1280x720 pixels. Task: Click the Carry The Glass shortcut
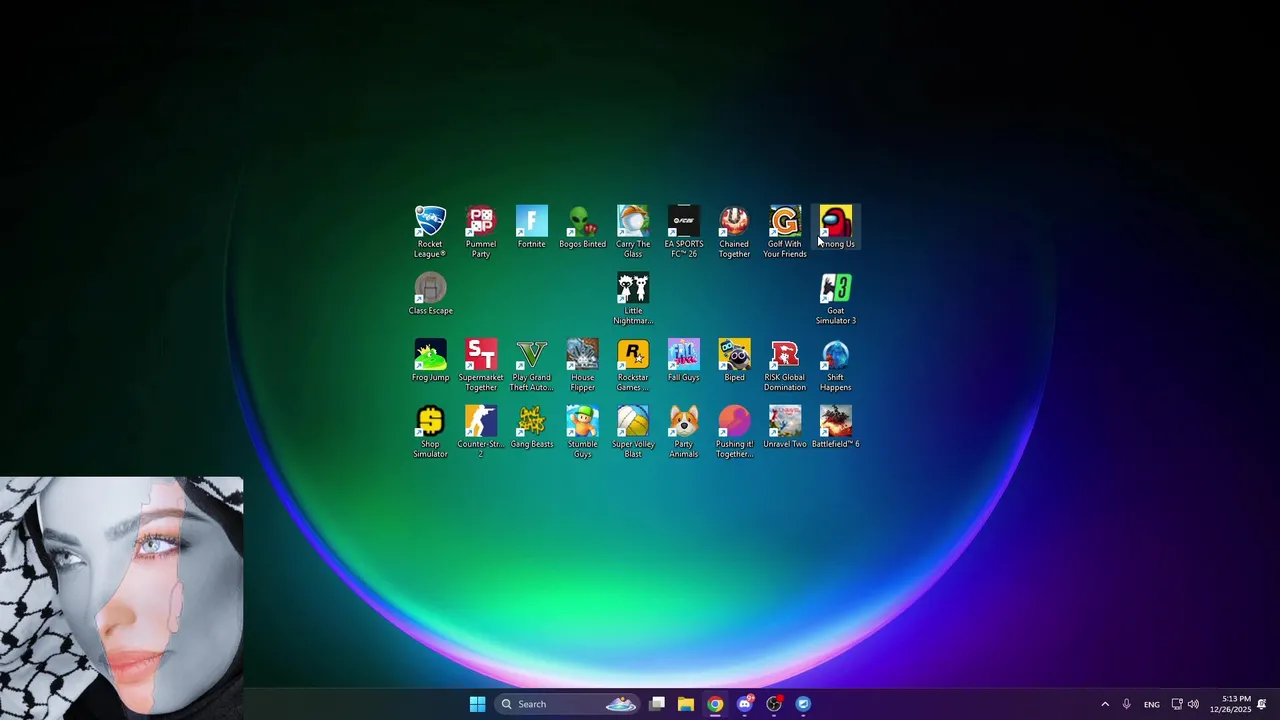pos(633,232)
